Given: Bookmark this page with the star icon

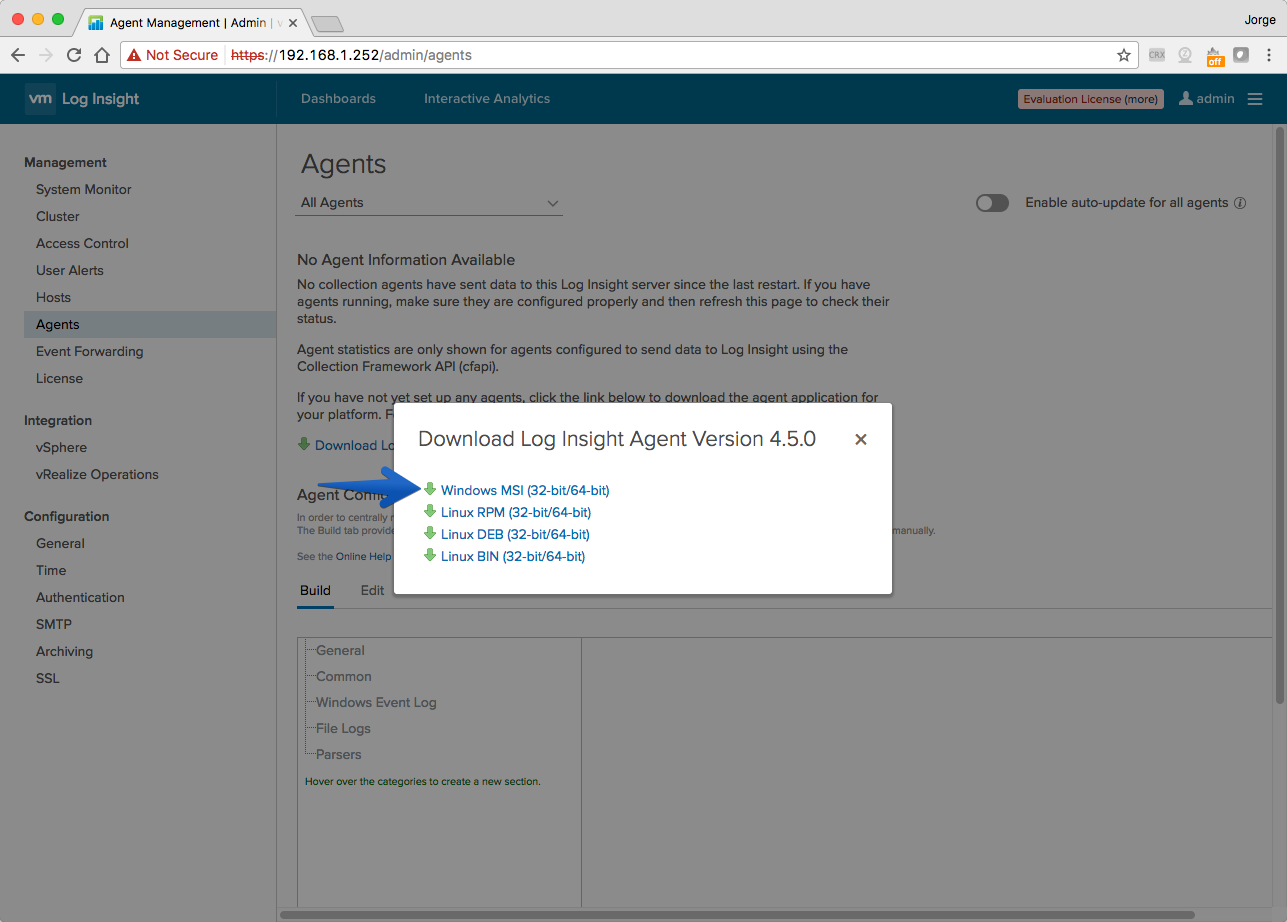Looking at the screenshot, I should tap(1124, 55).
